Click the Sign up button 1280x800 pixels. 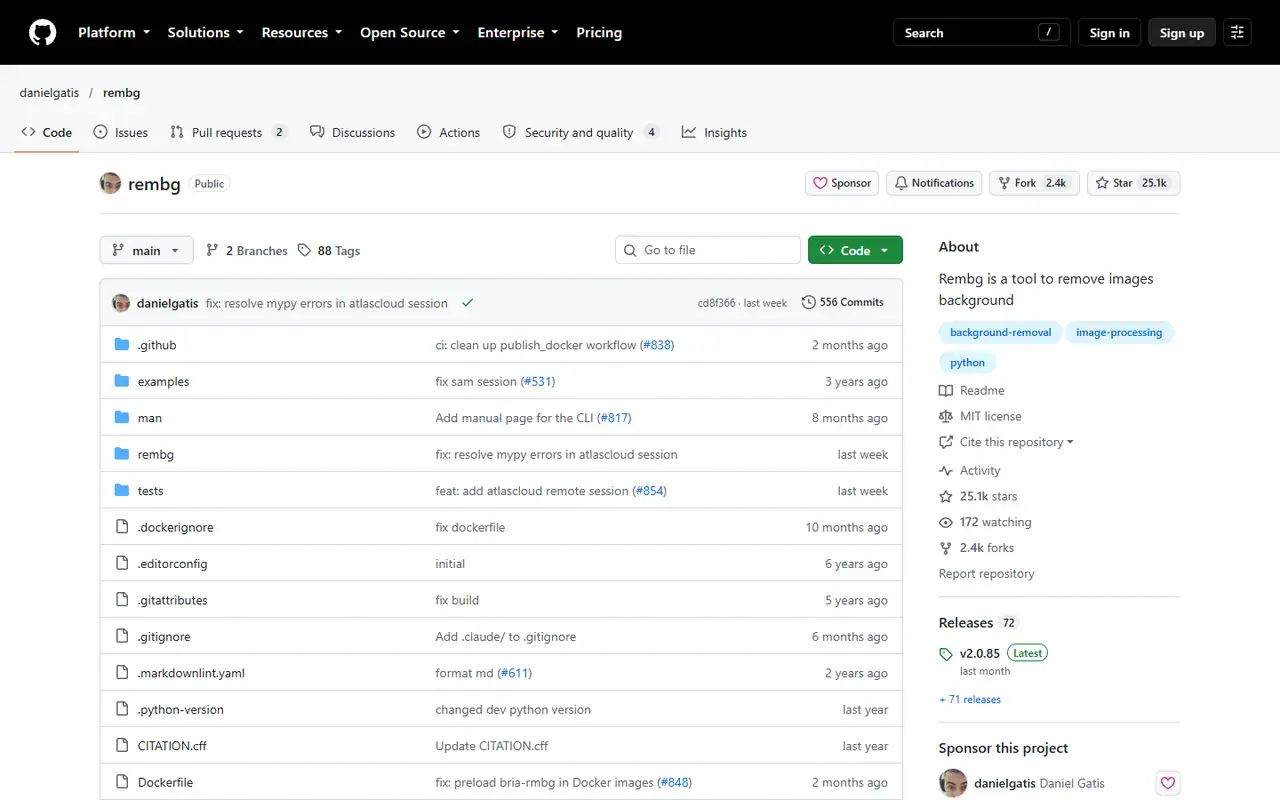1182,33
